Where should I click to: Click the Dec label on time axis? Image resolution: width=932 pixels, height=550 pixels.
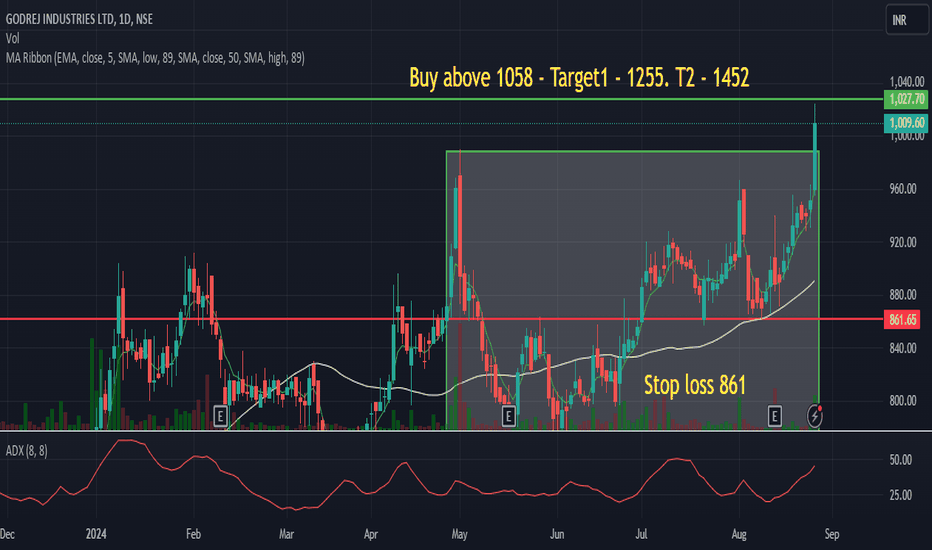point(7,534)
